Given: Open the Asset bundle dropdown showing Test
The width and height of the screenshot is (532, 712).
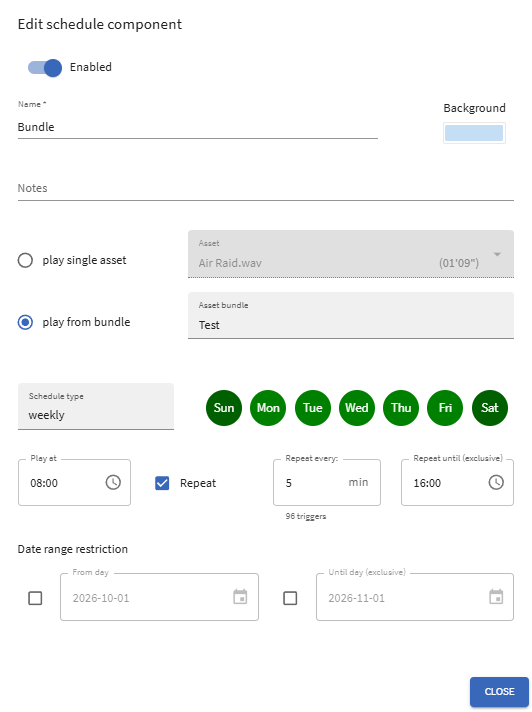Looking at the screenshot, I should click(x=351, y=316).
